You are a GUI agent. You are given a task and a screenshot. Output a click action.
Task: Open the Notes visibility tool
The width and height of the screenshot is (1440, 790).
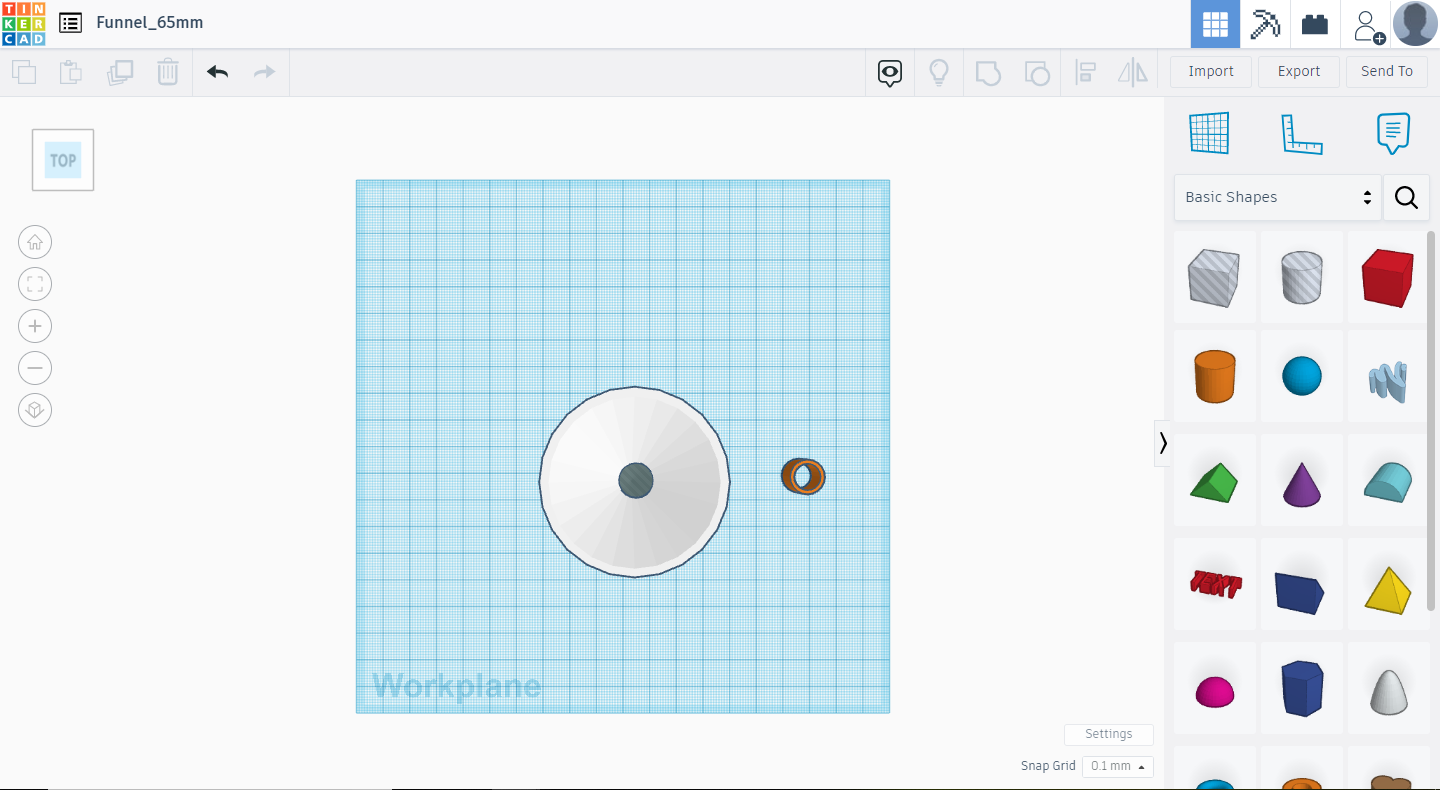[x=890, y=72]
